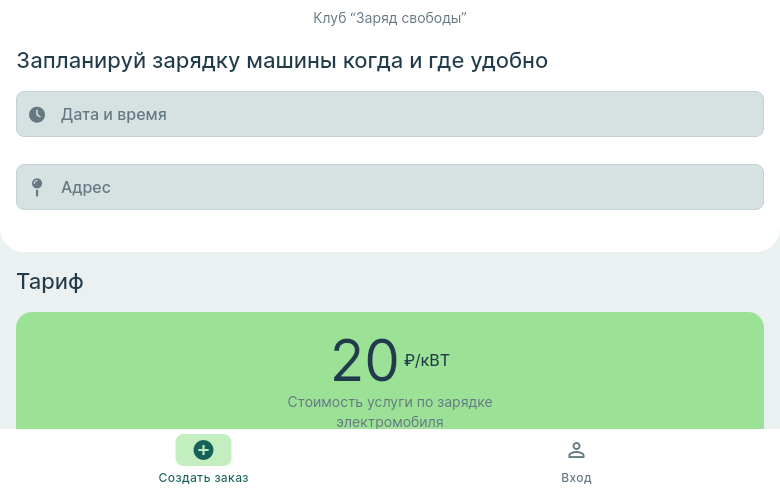Click the "Стоимость услуги по зарядке" description
Viewport: 780px width, 493px height.
tap(390, 402)
